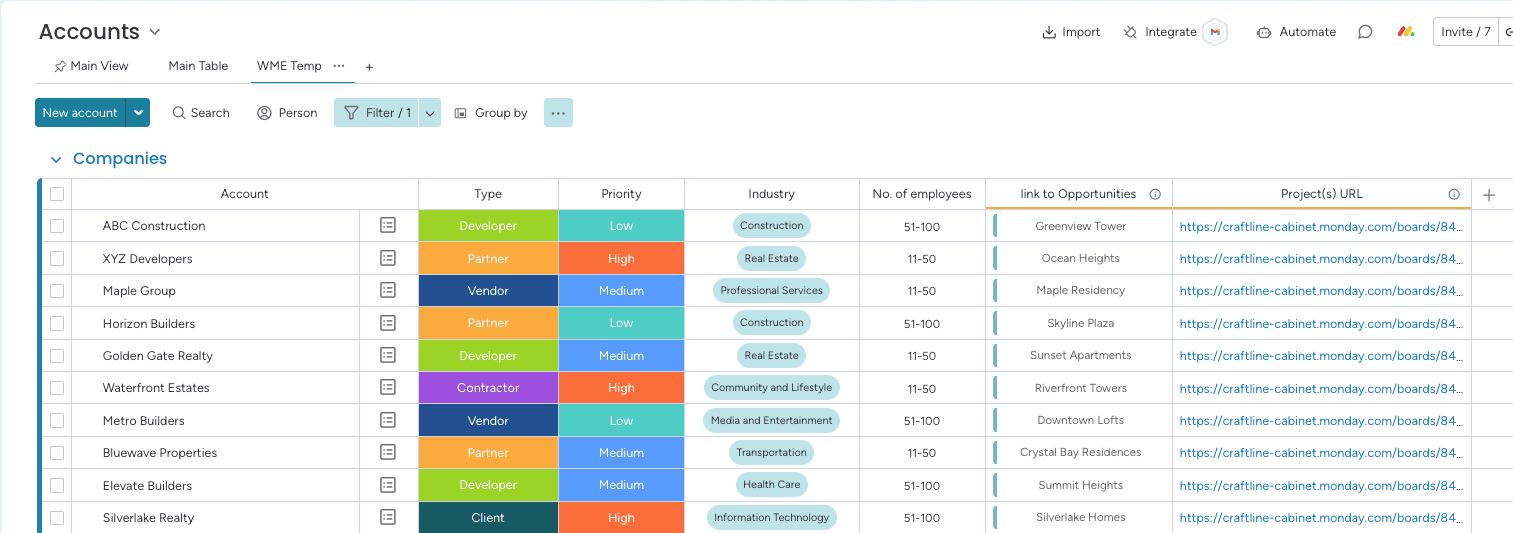Open Waterfront Estates item card icon

tap(388, 388)
